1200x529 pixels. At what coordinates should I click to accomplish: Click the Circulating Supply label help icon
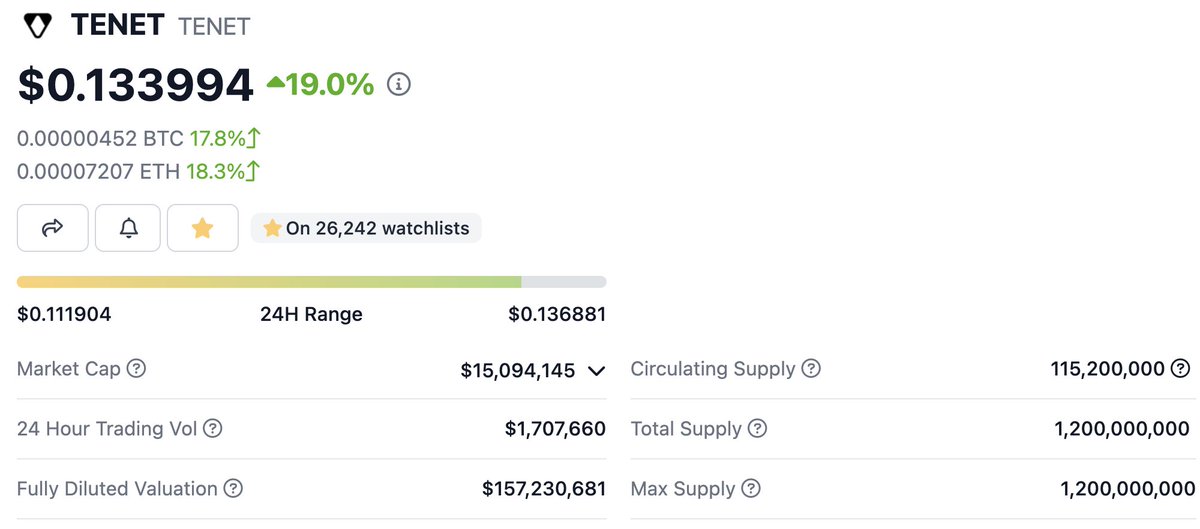[x=811, y=369]
